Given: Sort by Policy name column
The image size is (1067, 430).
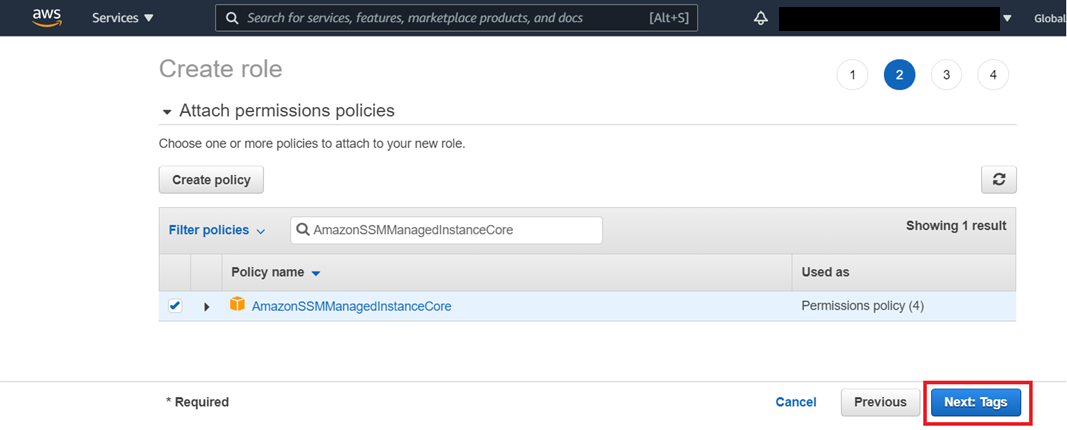Looking at the screenshot, I should click(x=276, y=272).
